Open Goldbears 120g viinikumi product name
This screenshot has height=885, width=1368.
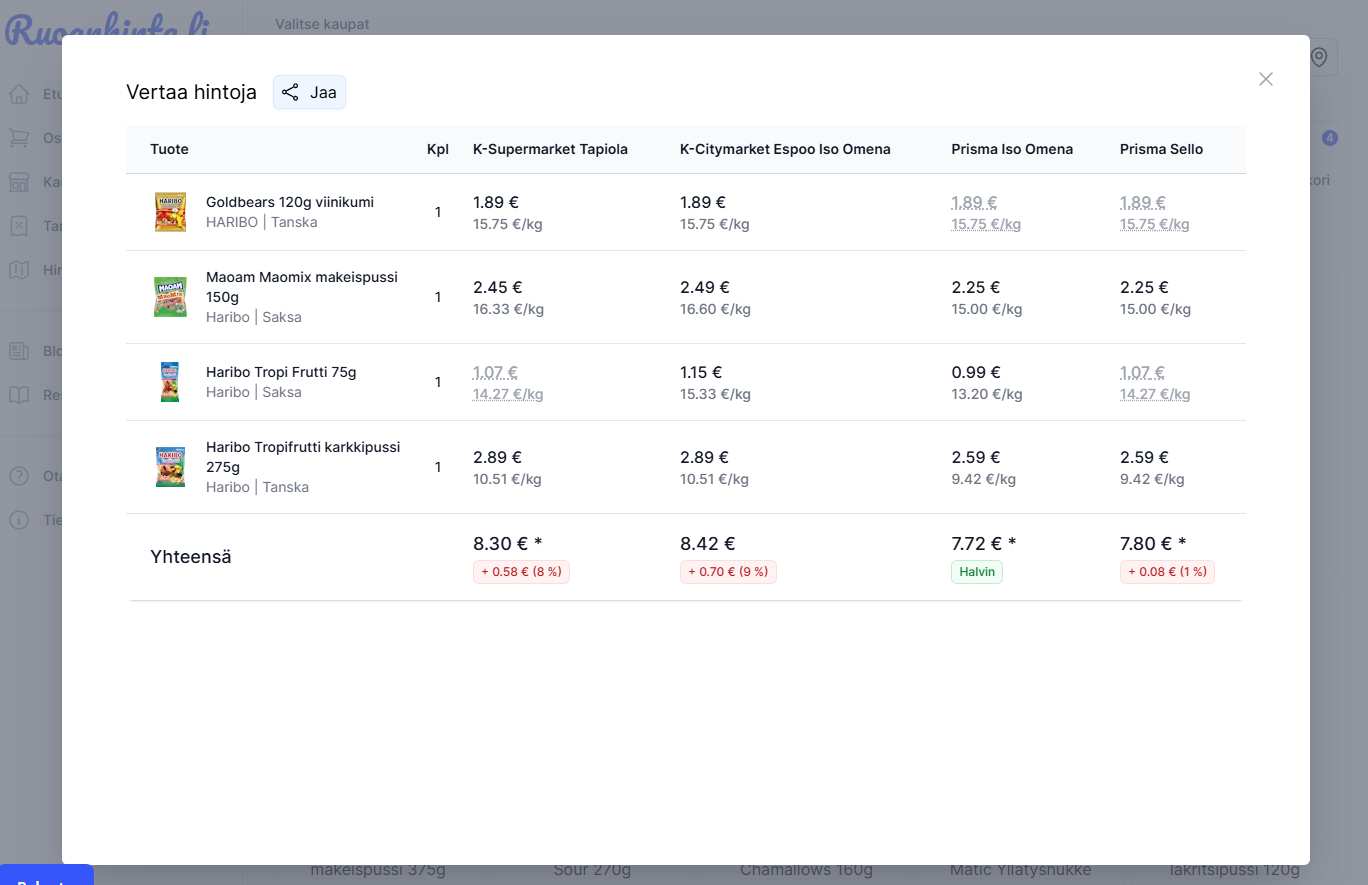[x=289, y=202]
